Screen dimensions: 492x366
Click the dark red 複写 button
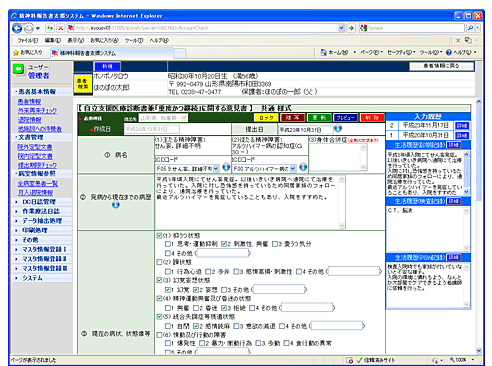click(x=293, y=118)
